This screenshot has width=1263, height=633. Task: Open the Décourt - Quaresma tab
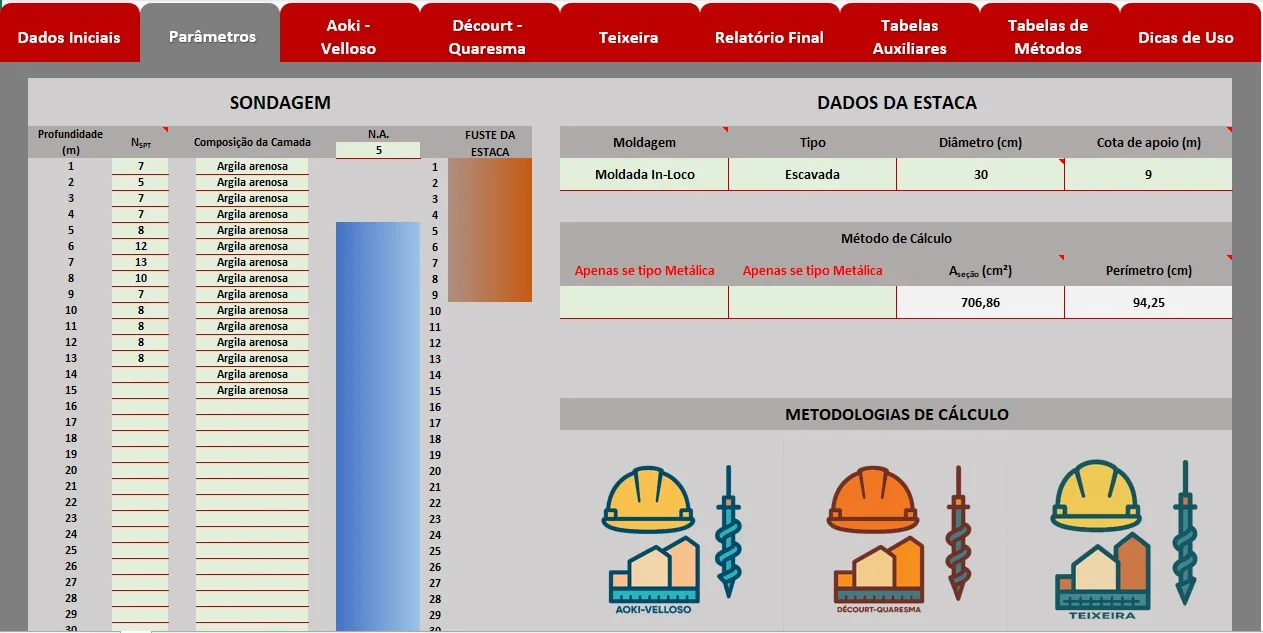[489, 37]
